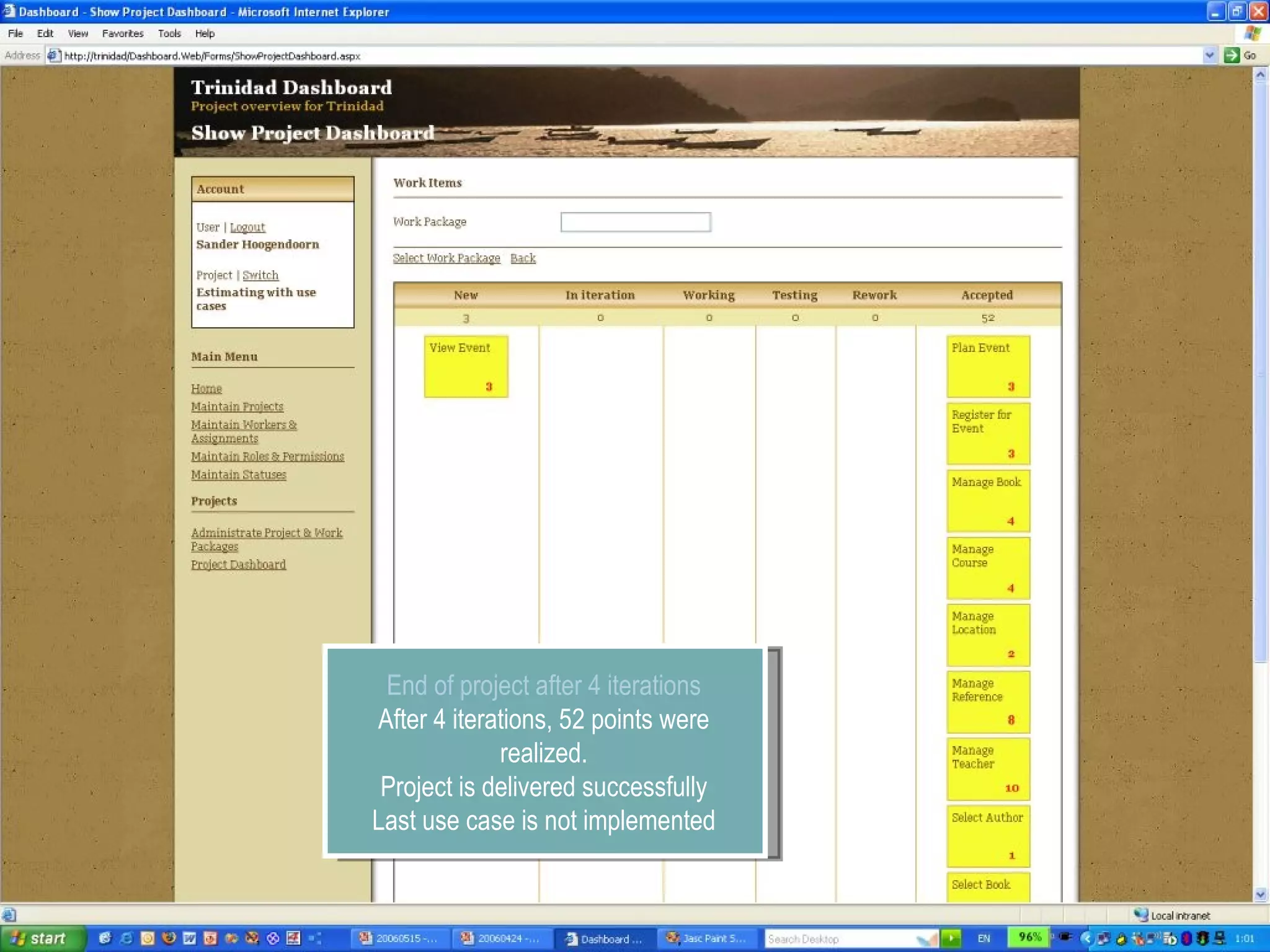Click the Windows start button
The height and width of the screenshot is (952, 1270).
(x=41, y=938)
